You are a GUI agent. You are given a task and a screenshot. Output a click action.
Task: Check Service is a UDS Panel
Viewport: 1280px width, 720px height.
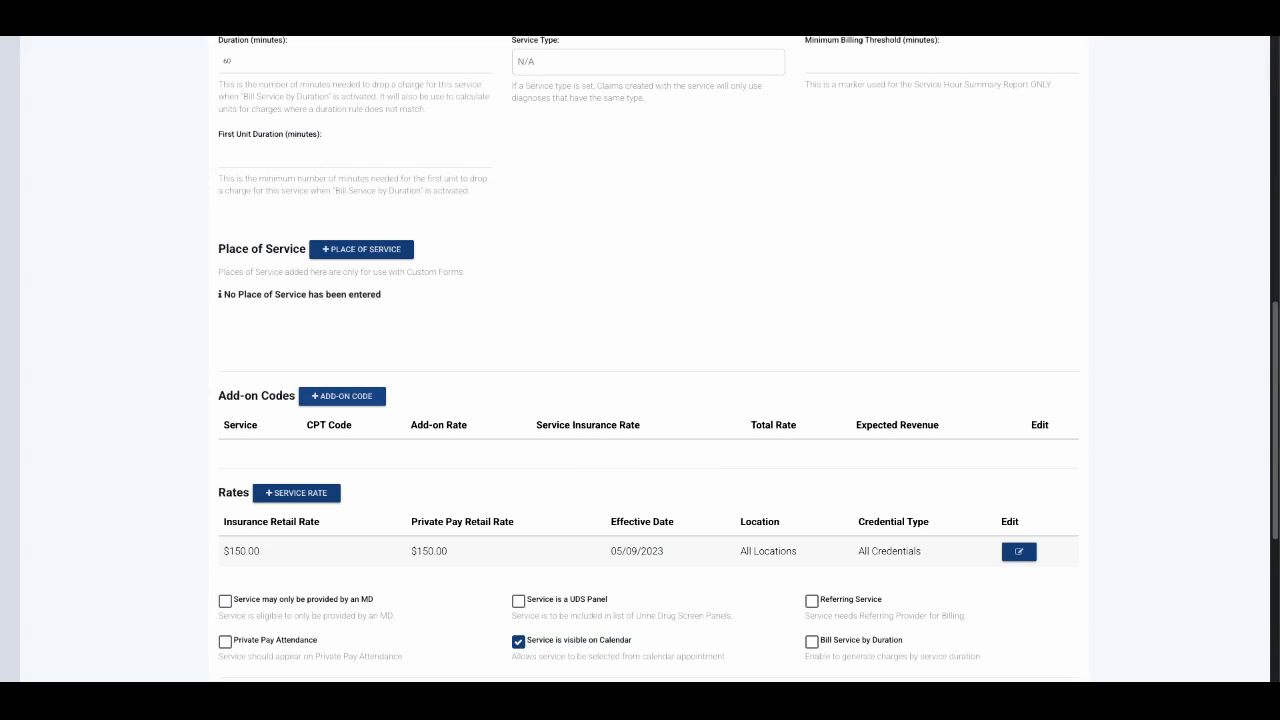(518, 600)
